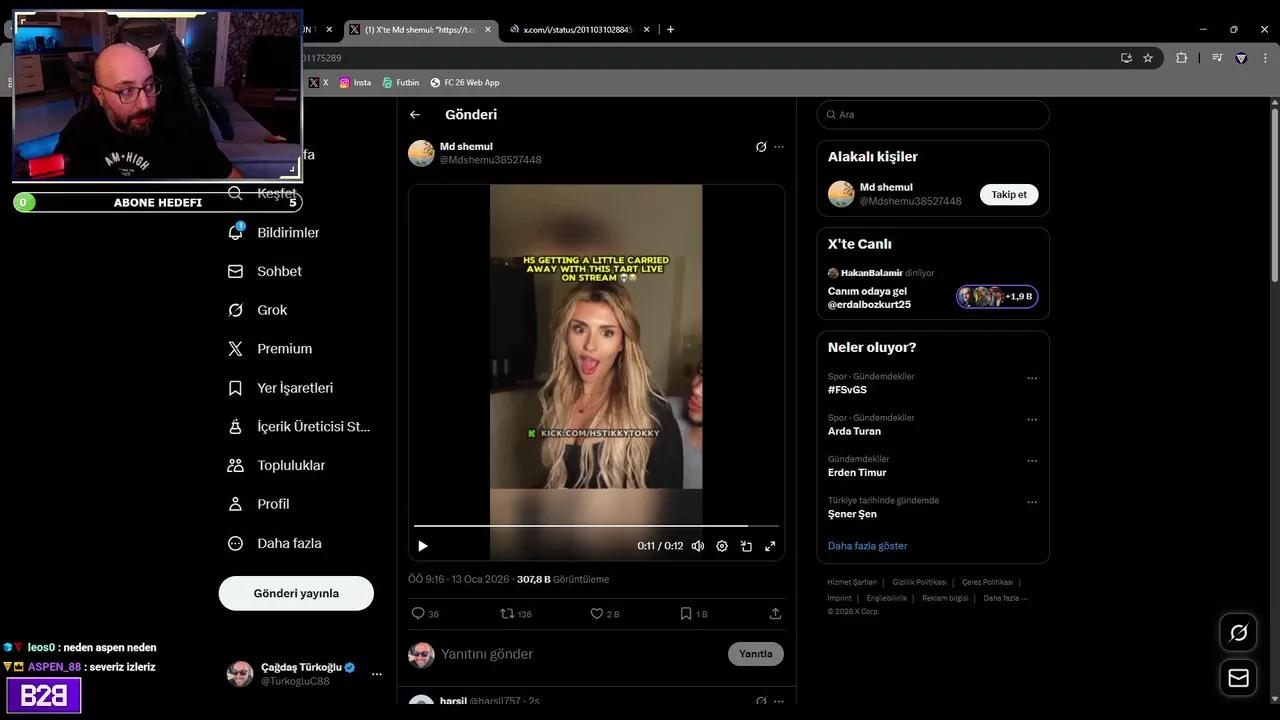Screen dimensions: 1280x720
Task: Open the video settings gear
Action: coord(722,546)
